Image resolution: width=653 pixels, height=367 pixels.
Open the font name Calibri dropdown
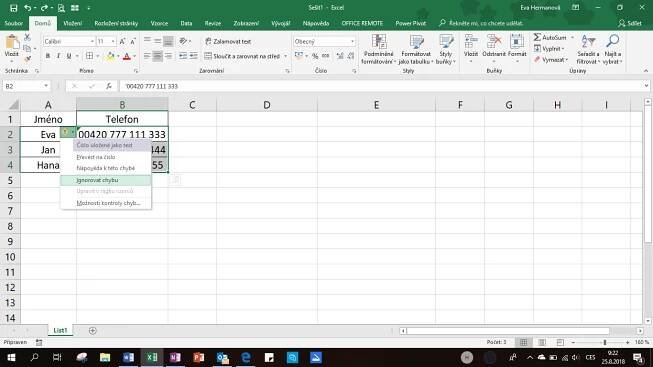pos(92,41)
